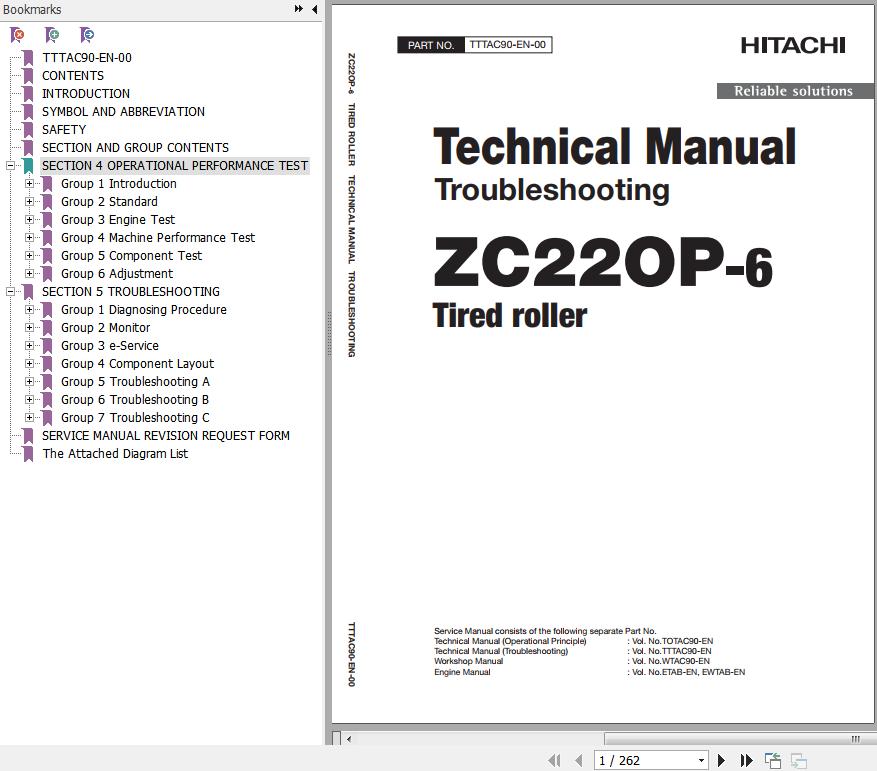Go to previous page arrow

tap(578, 760)
